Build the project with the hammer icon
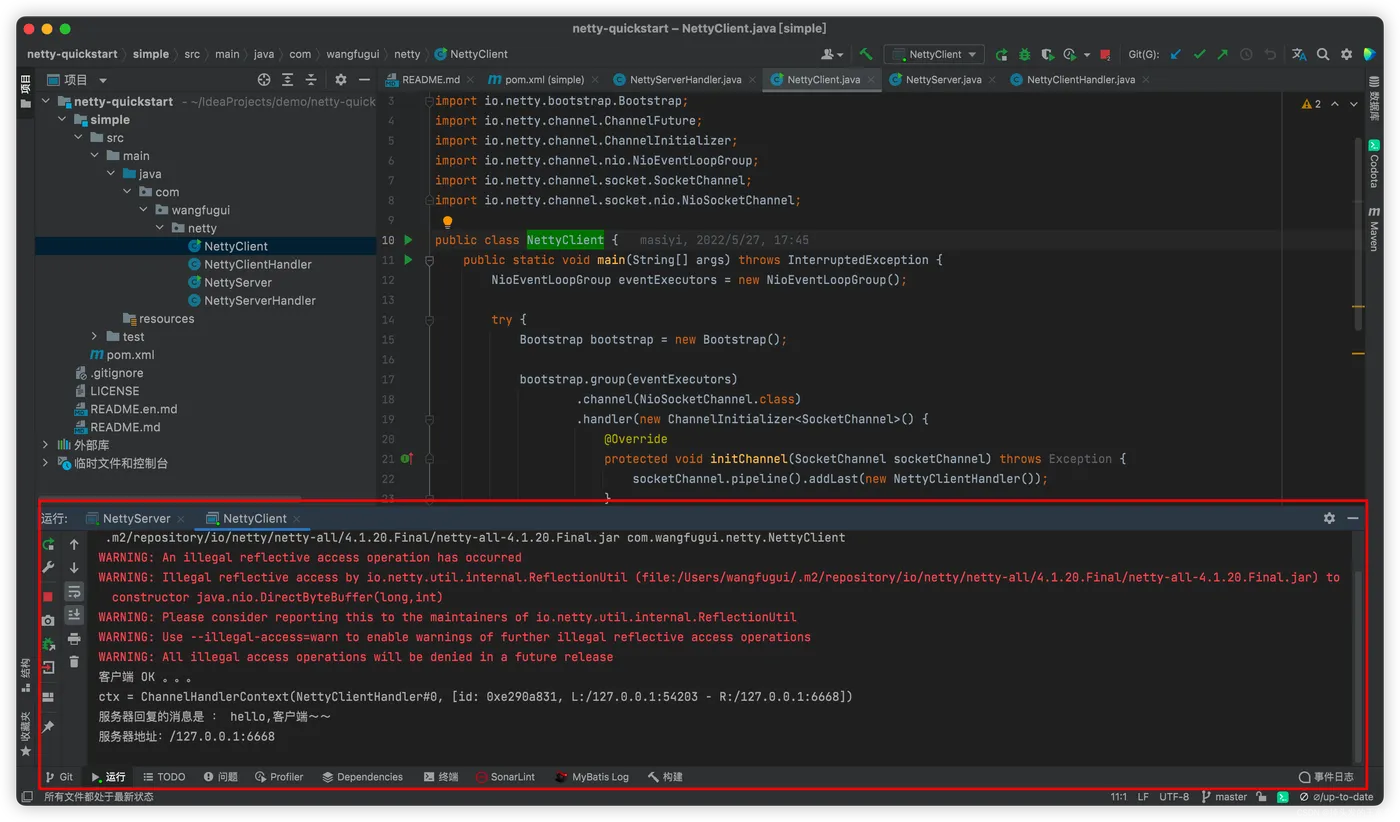Screen dimensions: 1400x822 (866, 54)
